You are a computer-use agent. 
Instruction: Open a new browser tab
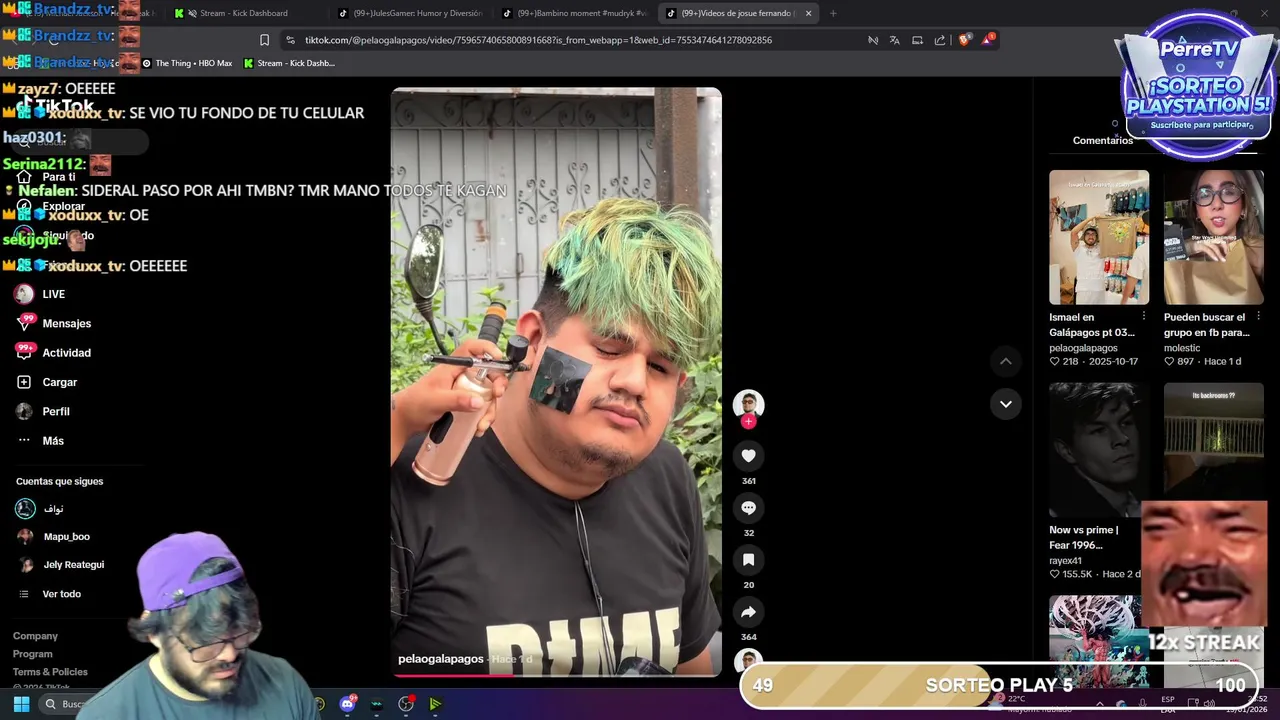point(833,13)
